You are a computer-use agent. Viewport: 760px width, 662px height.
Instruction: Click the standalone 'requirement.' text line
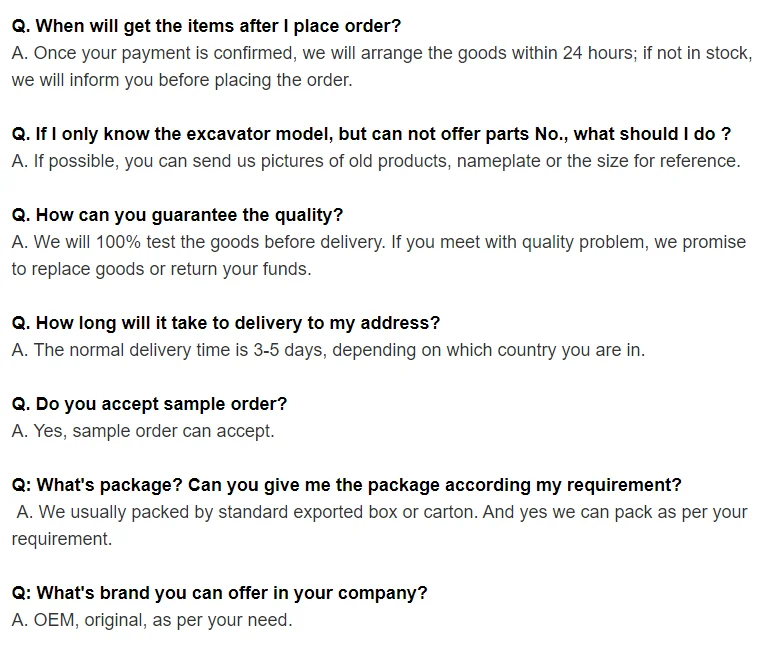click(x=62, y=539)
